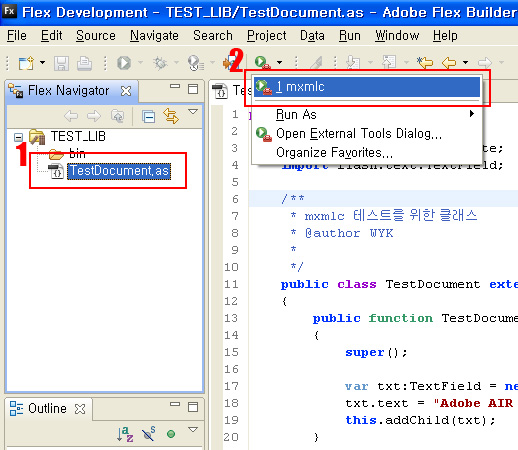Image resolution: width=518 pixels, height=450 pixels.
Task: Open the Run dropdown arrow
Action: tap(140, 62)
